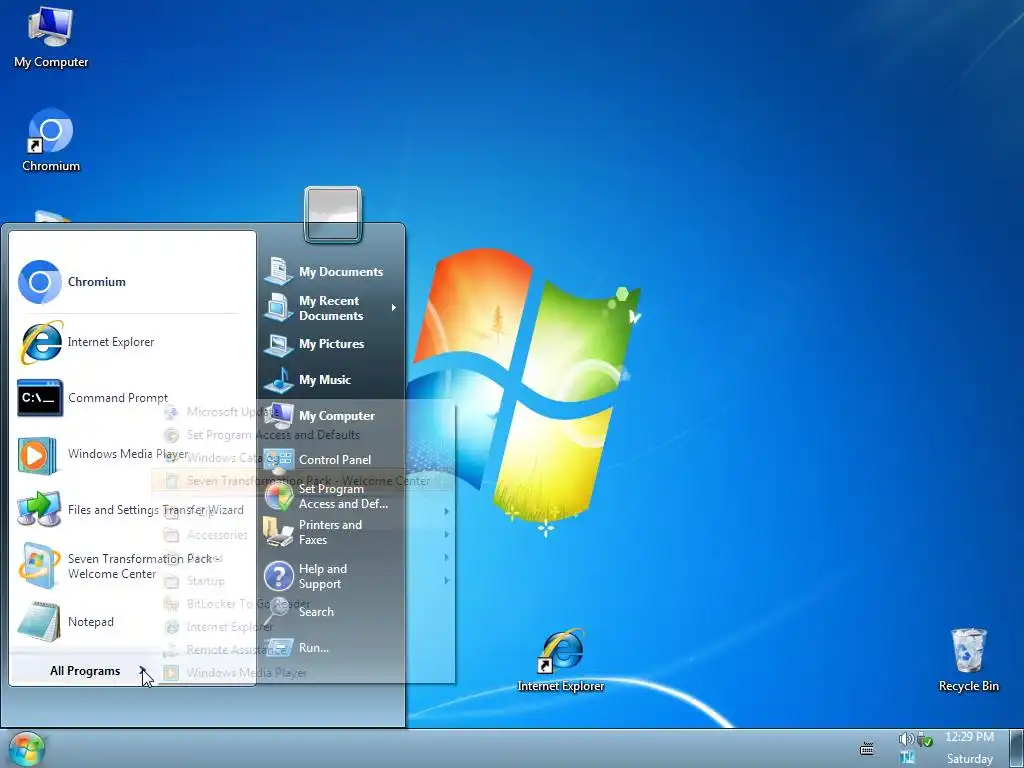Open Control Panel from the Start menu
Image resolution: width=1024 pixels, height=768 pixels.
(332, 460)
